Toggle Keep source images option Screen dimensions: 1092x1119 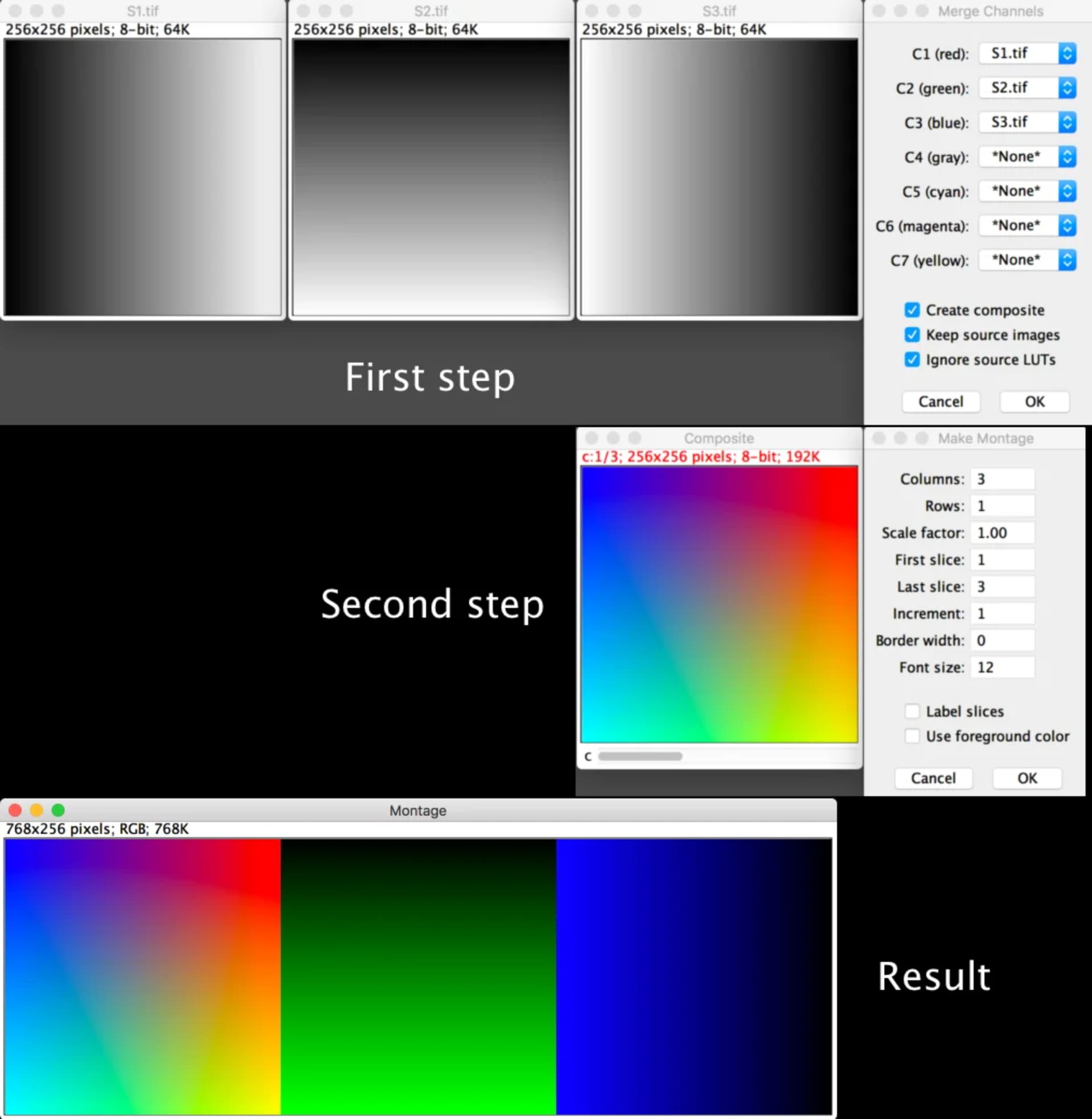coord(911,335)
